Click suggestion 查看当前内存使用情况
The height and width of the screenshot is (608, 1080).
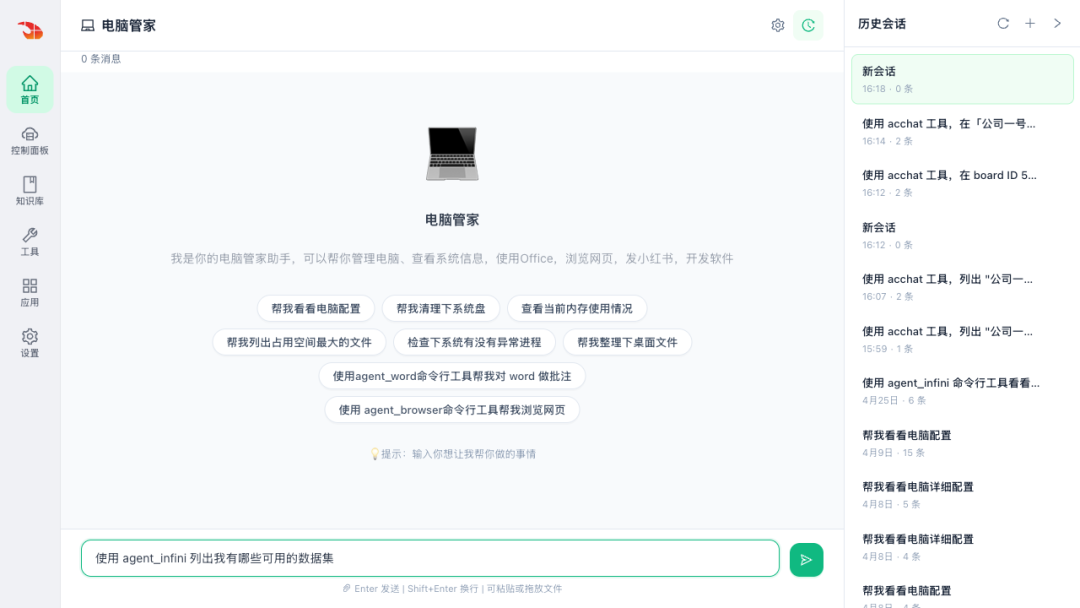click(577, 308)
